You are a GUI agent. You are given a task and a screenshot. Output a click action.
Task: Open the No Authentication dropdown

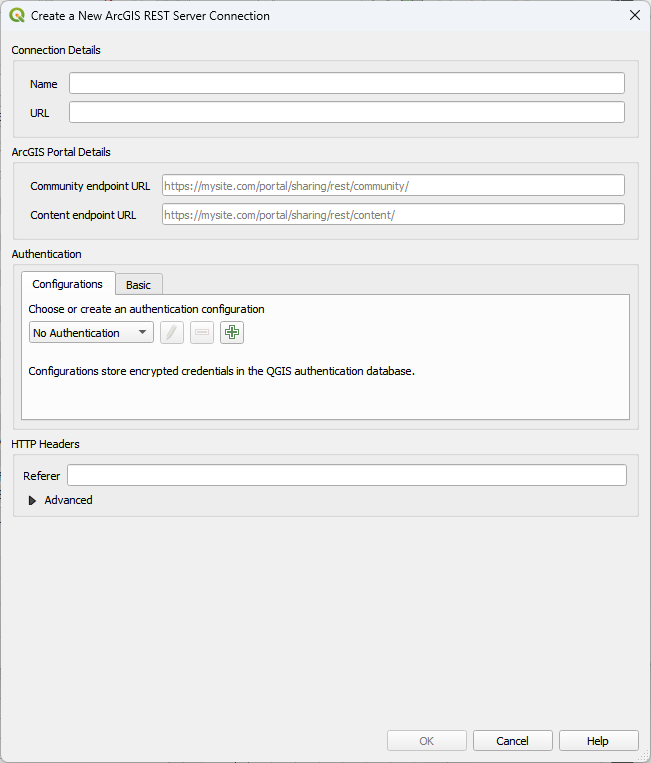point(91,333)
